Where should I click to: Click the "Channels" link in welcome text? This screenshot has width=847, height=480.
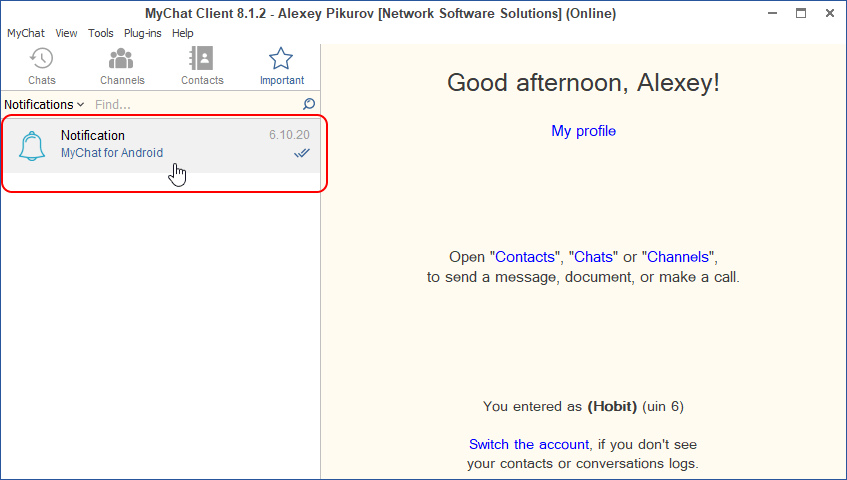pos(678,257)
